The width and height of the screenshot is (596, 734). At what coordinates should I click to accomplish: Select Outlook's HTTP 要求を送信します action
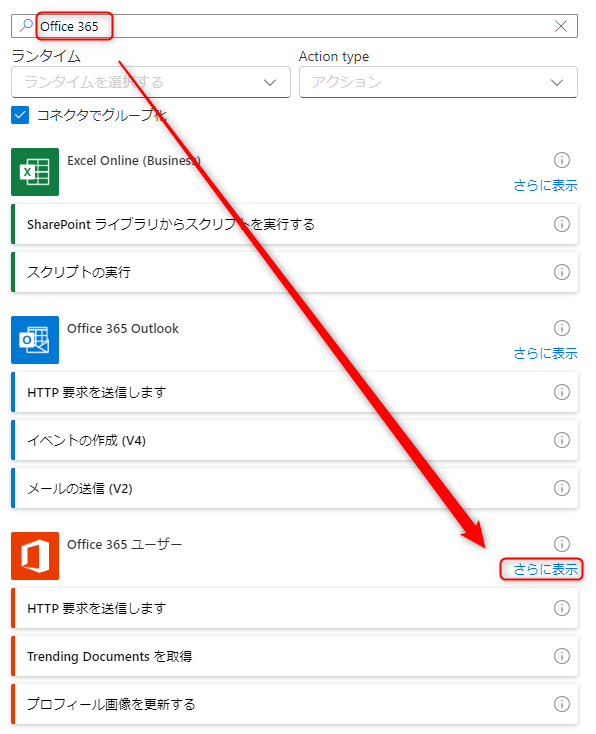[x=294, y=392]
